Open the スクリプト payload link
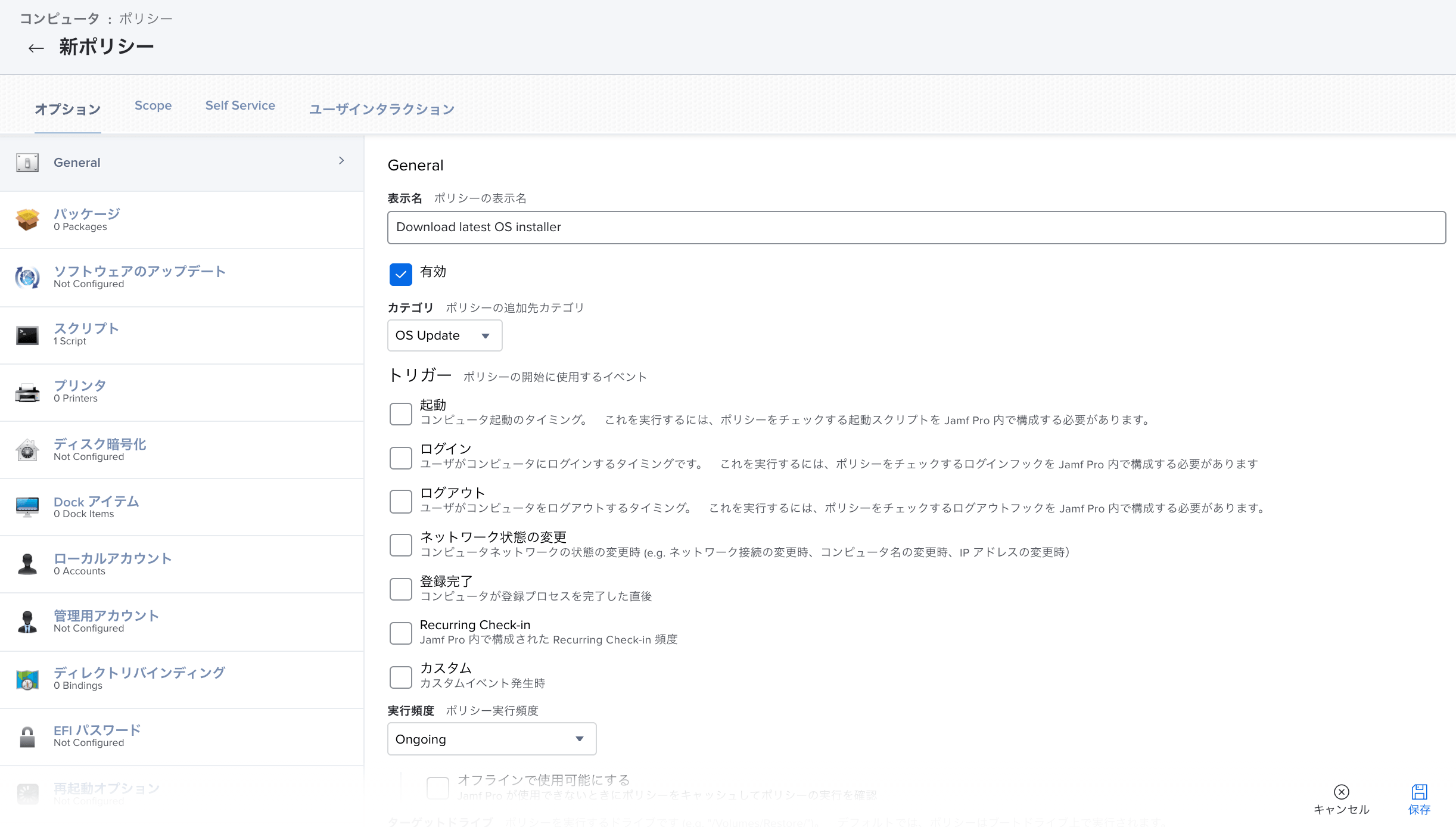The width and height of the screenshot is (1456, 827). click(x=86, y=328)
